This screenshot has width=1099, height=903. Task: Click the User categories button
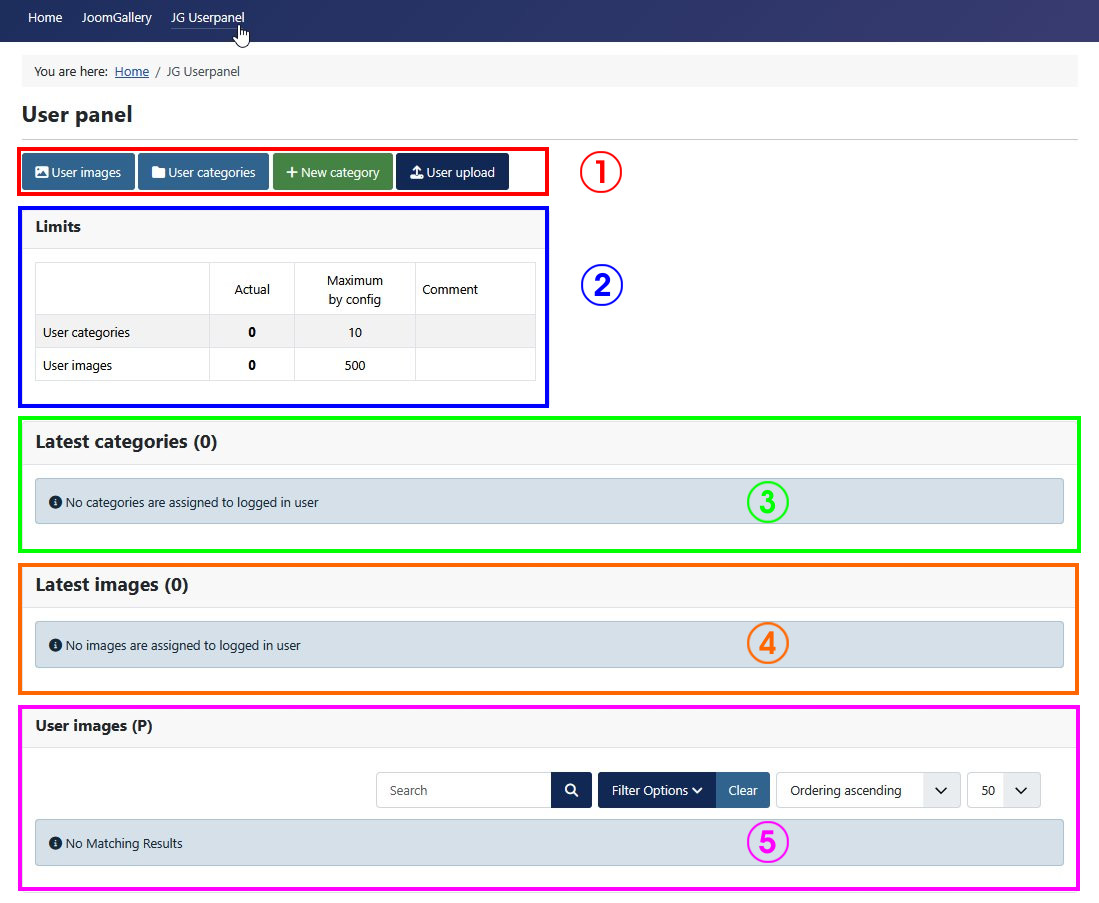[203, 172]
